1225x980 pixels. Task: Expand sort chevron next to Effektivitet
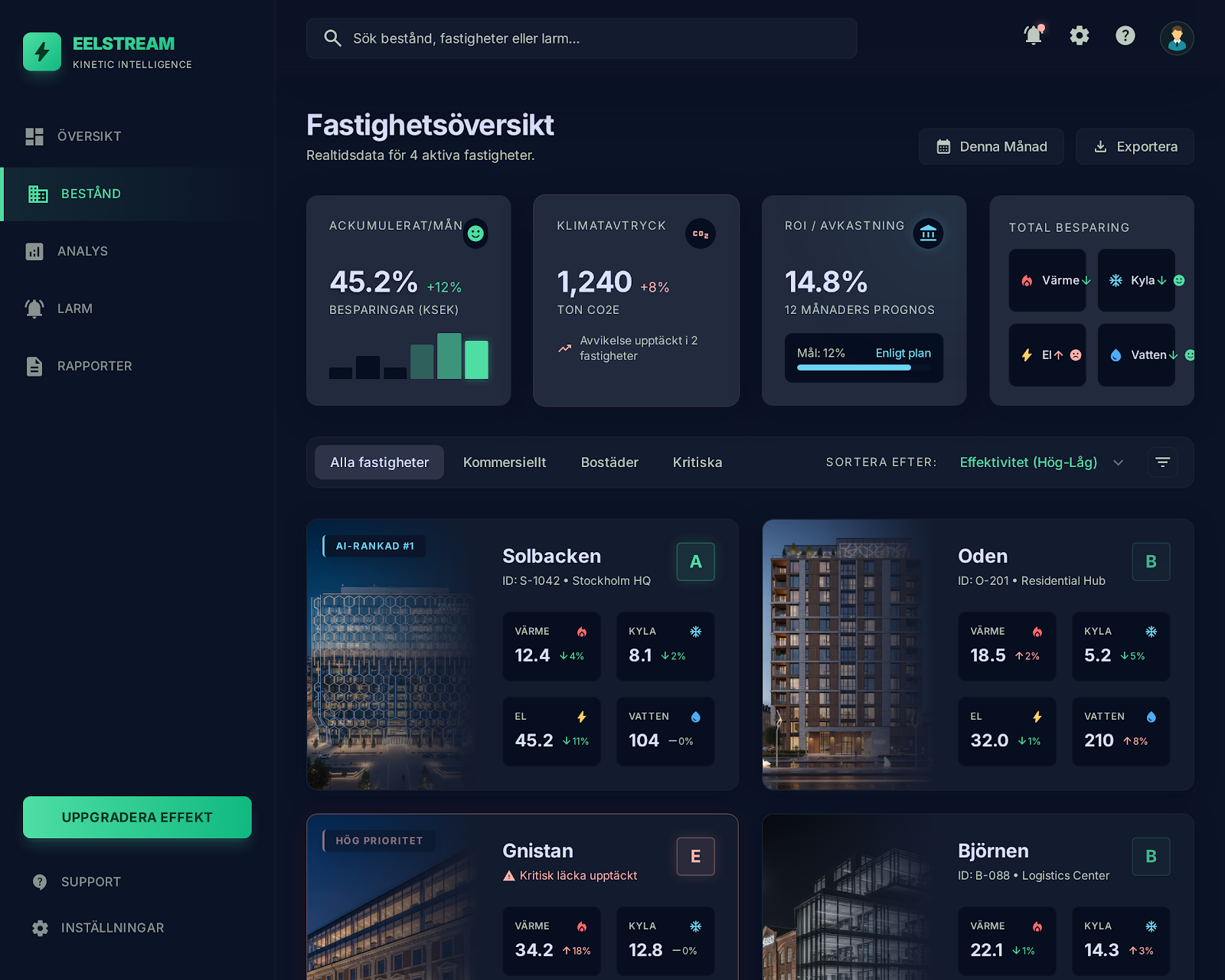(1119, 462)
